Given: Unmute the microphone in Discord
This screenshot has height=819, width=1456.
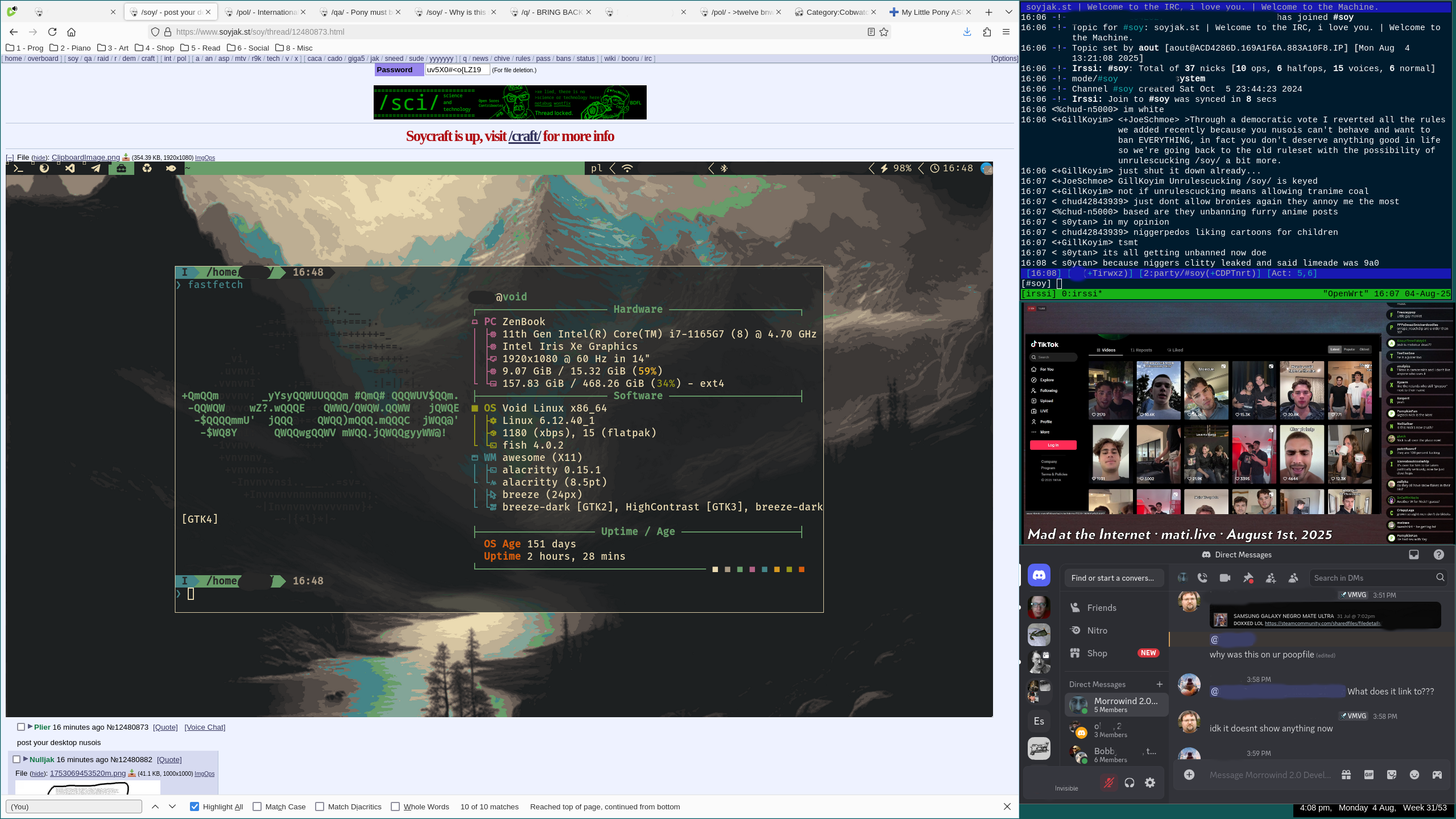Looking at the screenshot, I should (x=1108, y=783).
